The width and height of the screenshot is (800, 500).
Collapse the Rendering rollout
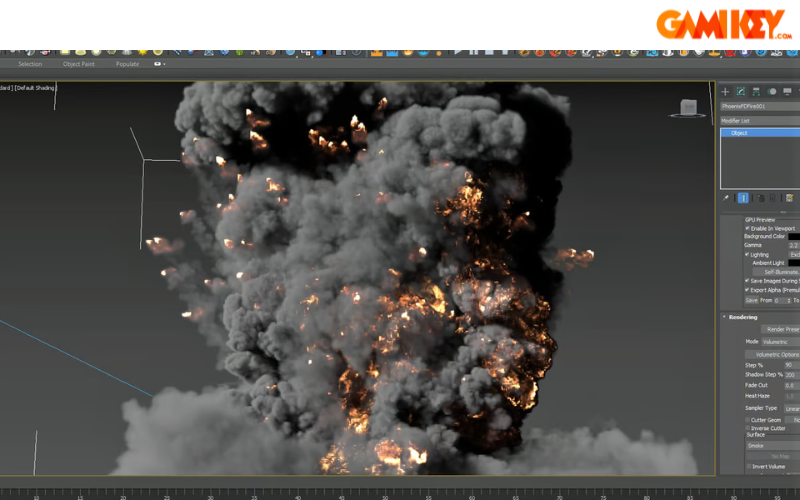724,317
